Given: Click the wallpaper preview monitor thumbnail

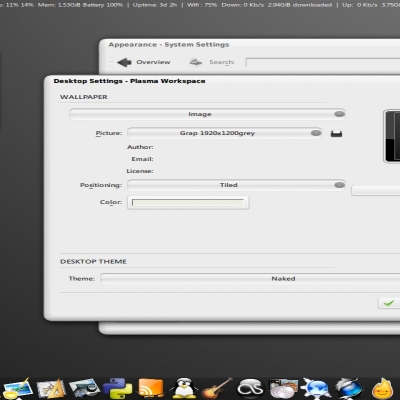Looking at the screenshot, I should coord(392,136).
